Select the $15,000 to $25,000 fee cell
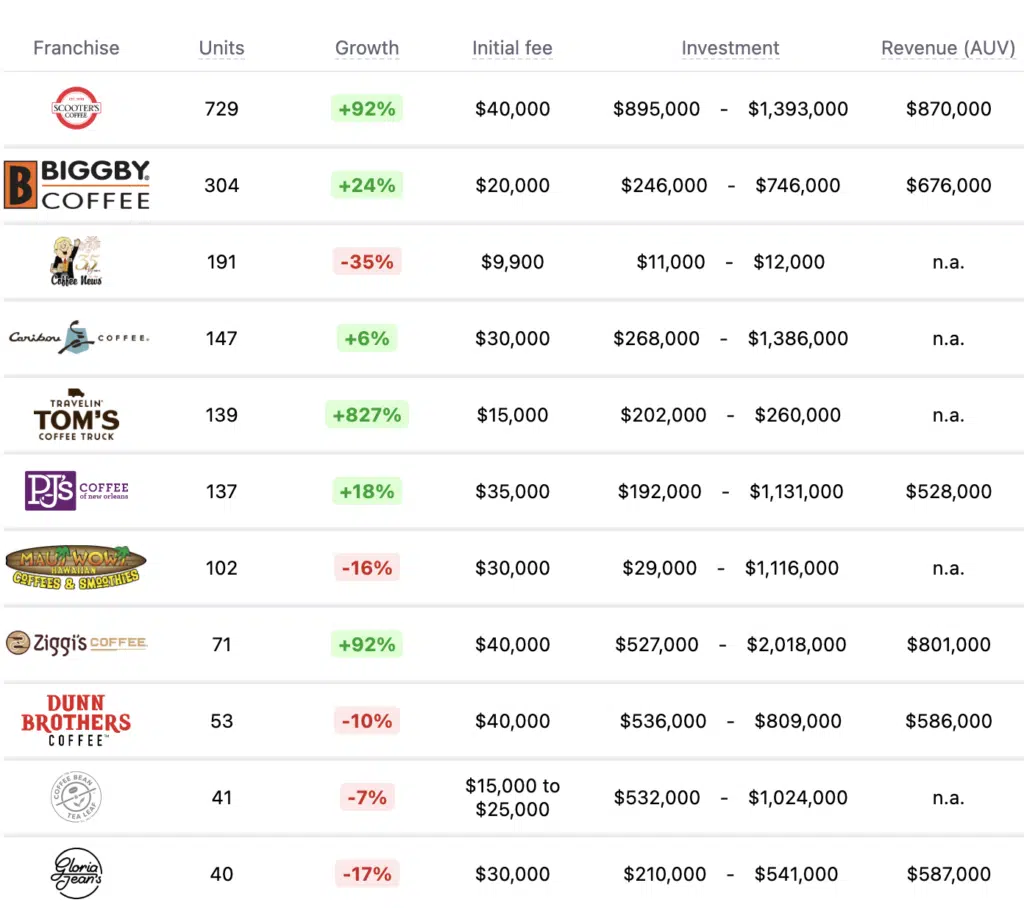The width and height of the screenshot is (1024, 908). click(512, 797)
